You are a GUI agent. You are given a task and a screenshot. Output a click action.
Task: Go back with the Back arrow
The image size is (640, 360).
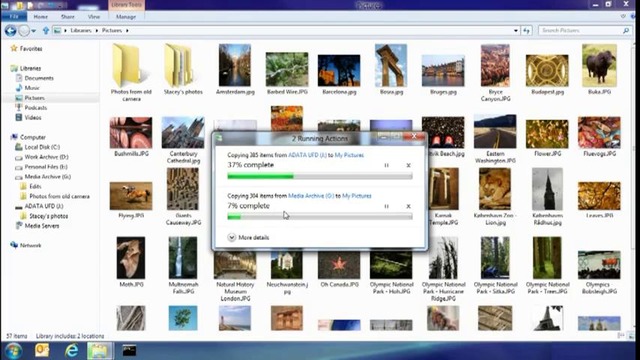tap(11, 31)
